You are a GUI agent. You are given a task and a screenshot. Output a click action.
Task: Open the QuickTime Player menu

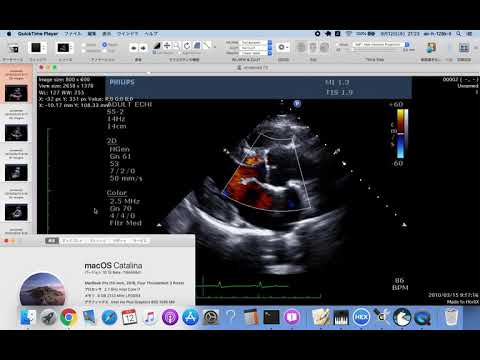pos(38,34)
